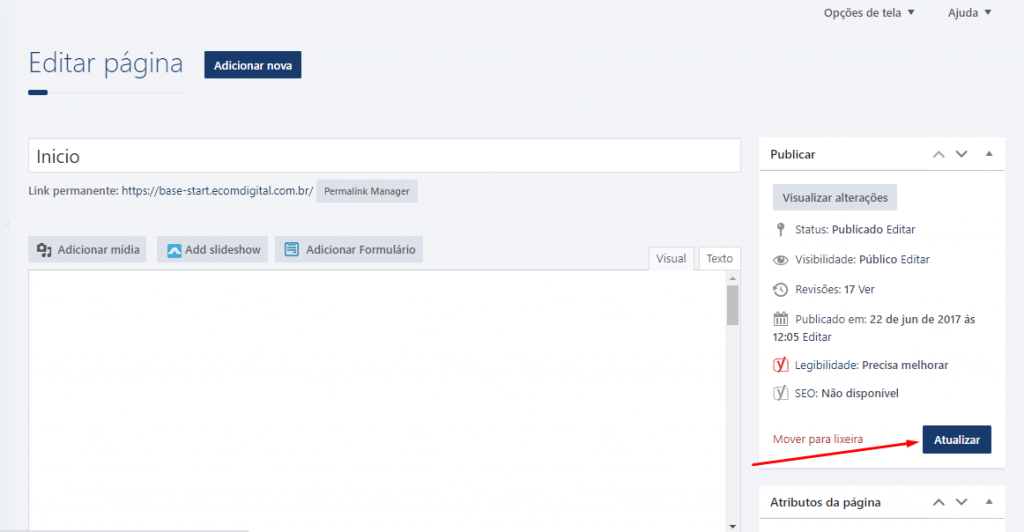The height and width of the screenshot is (532, 1024).
Task: Click the Adicionar Formulário icon
Action: click(x=292, y=249)
